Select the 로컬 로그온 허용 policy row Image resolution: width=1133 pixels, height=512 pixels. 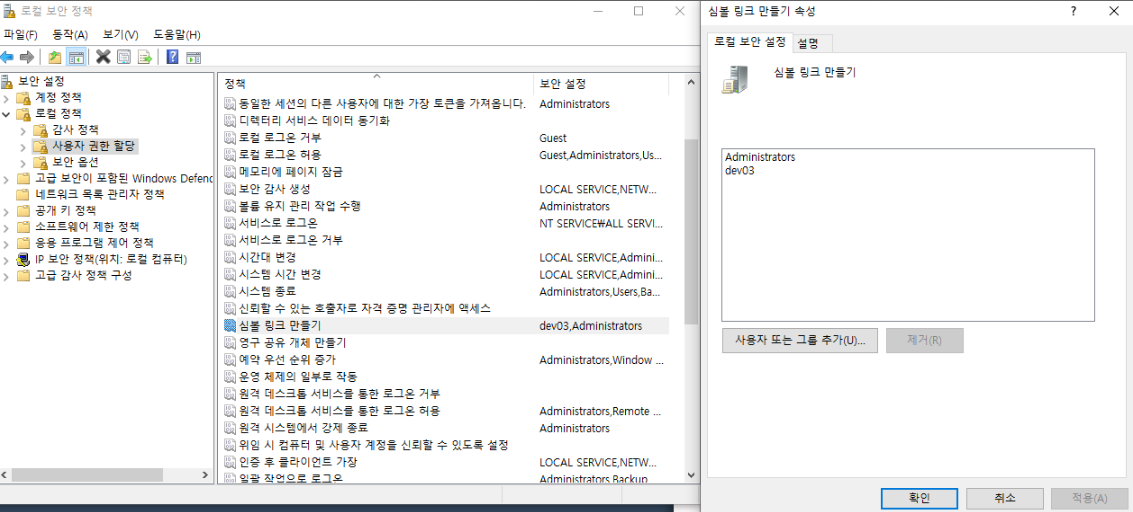coord(444,155)
